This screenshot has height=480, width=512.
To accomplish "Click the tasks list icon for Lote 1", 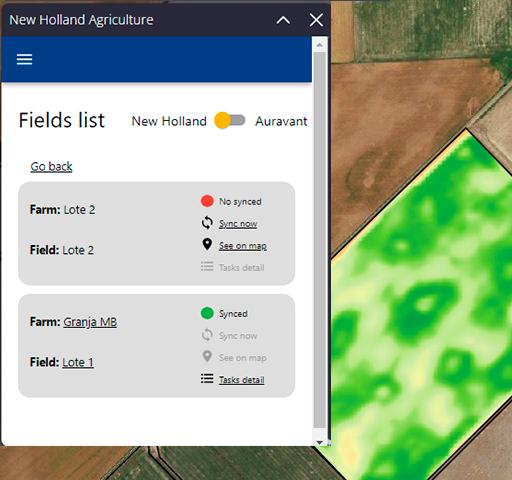I will pyautogui.click(x=207, y=379).
